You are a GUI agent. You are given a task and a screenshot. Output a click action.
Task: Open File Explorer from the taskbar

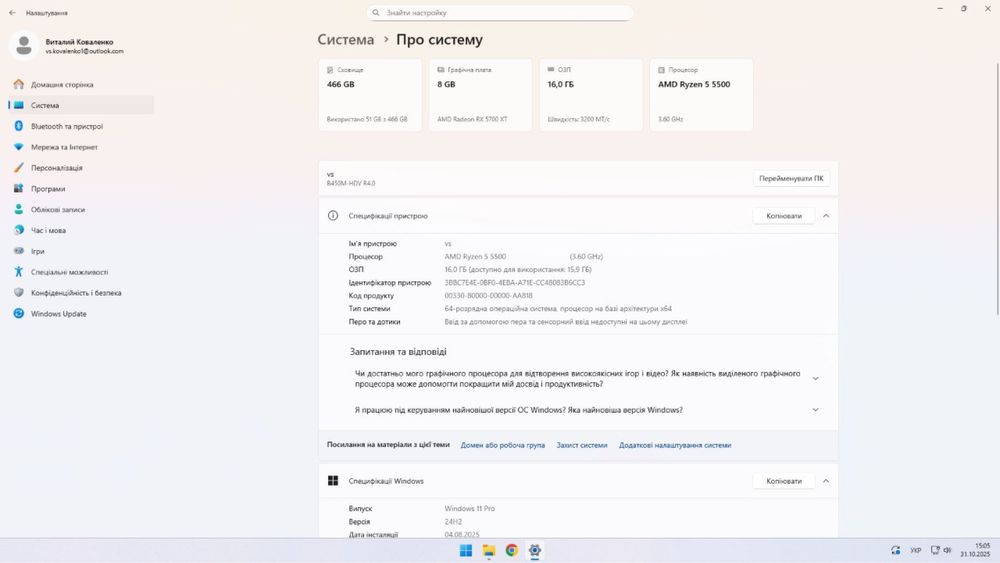[x=489, y=551]
